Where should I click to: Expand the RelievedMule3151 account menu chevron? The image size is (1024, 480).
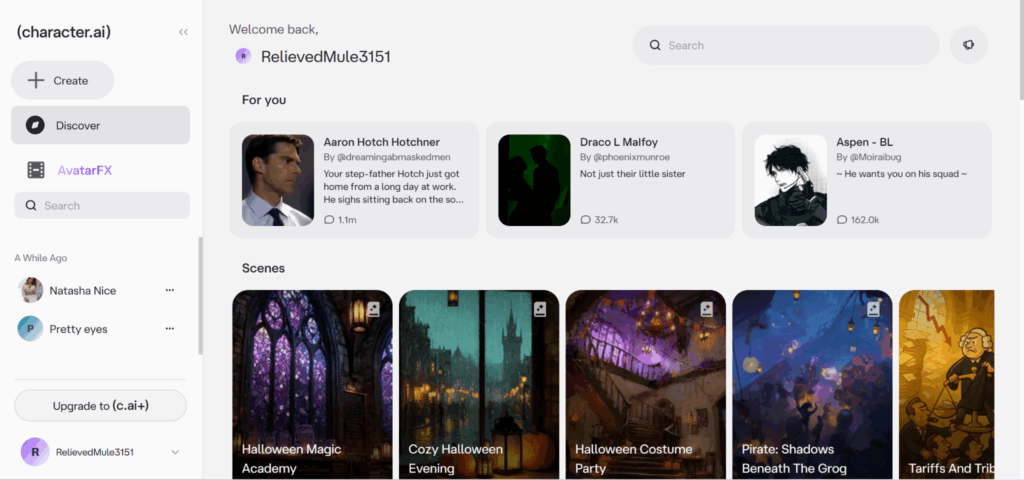pos(175,452)
